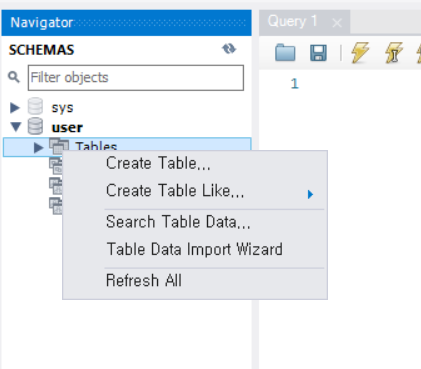Viewport: 421px width, 369px height.
Task: Select Search Table Data... menu entry
Action: 195,222
